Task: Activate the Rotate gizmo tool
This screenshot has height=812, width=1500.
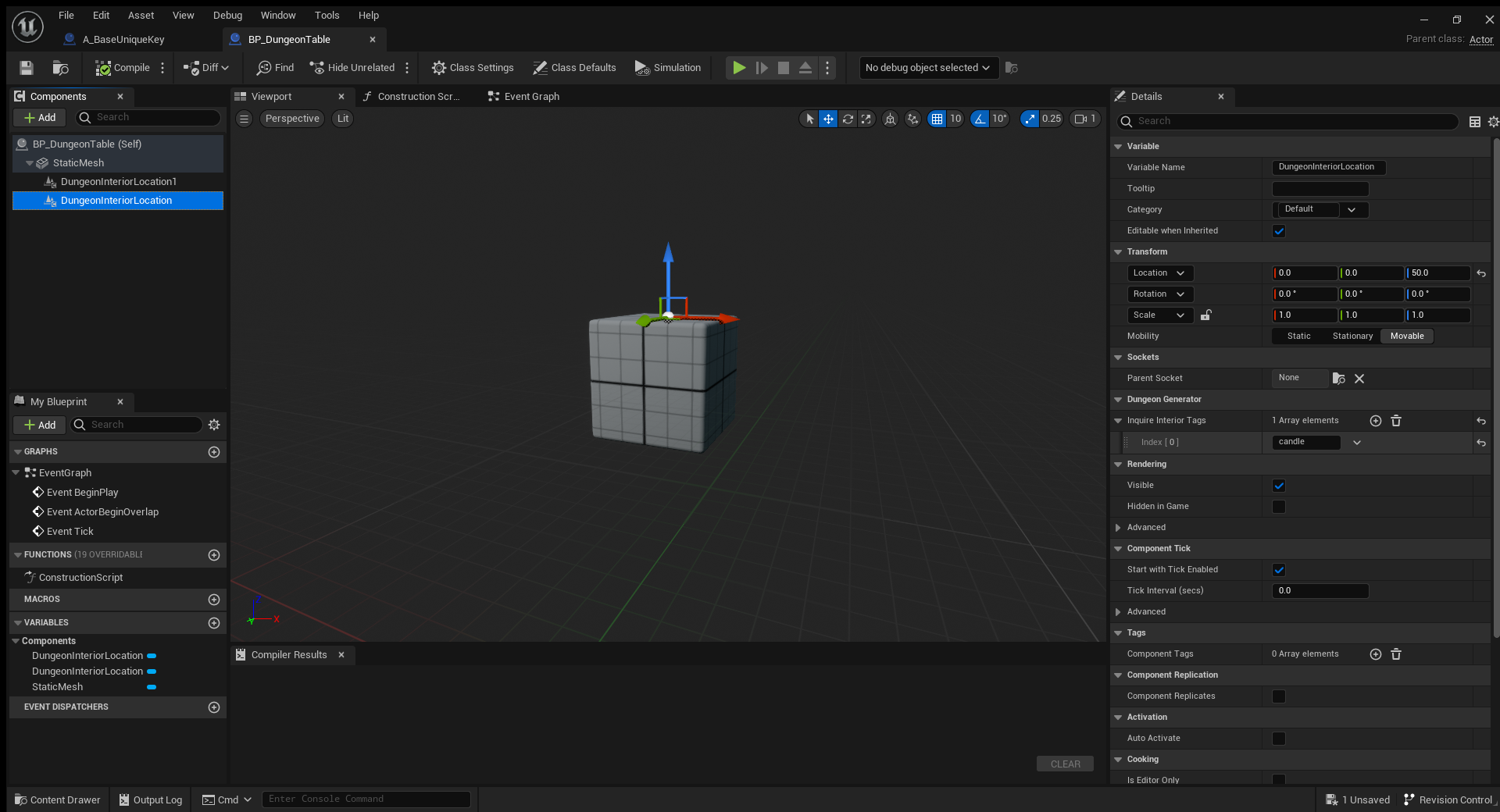Action: coord(848,119)
